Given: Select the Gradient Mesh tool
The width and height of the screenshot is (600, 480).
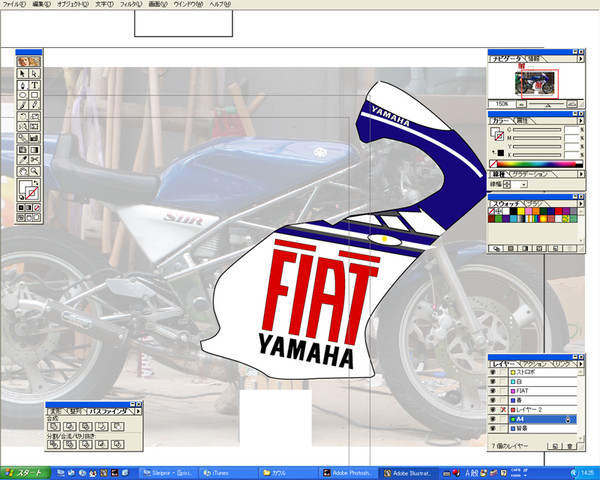Looking at the screenshot, I should point(23,150).
